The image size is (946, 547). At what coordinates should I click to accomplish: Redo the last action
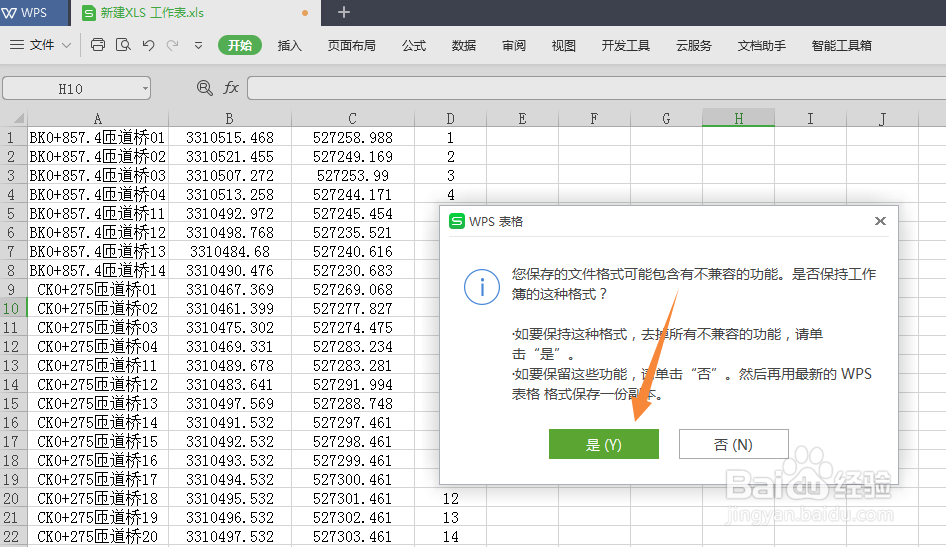[173, 45]
